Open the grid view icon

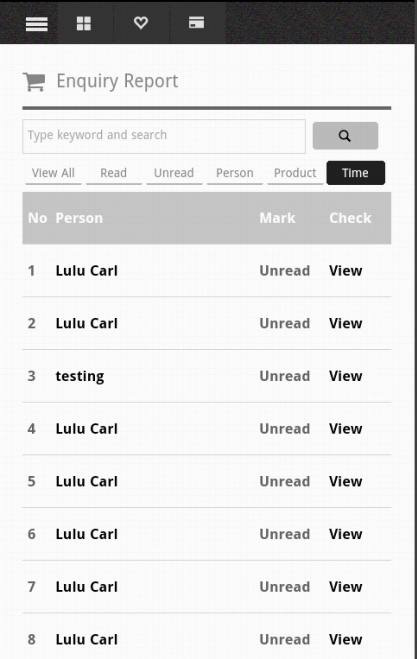coord(84,23)
